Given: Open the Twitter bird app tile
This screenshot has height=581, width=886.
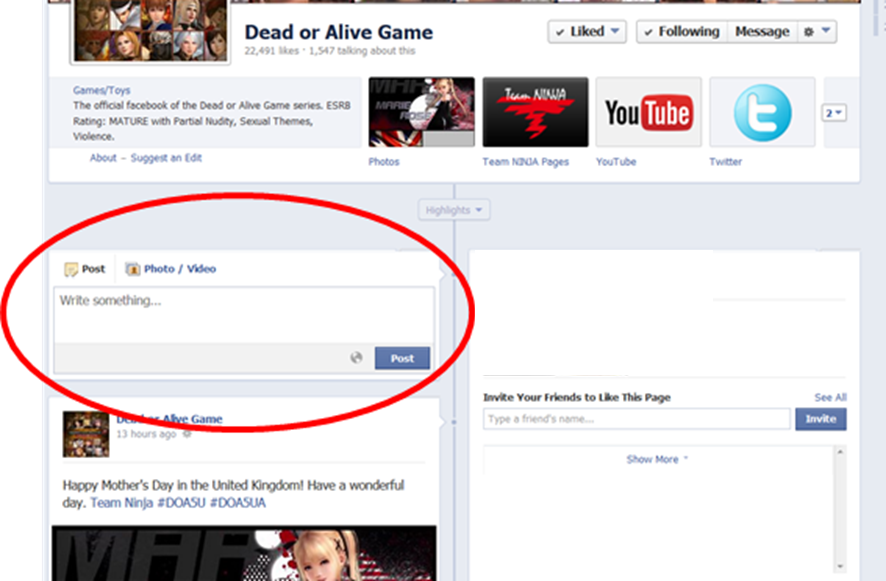Looking at the screenshot, I should [762, 112].
